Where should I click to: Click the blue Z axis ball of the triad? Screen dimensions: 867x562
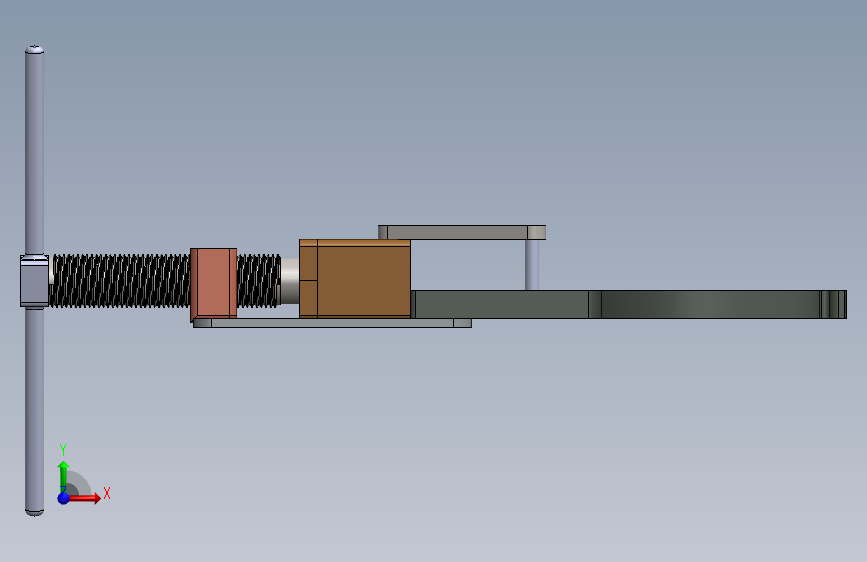64,498
